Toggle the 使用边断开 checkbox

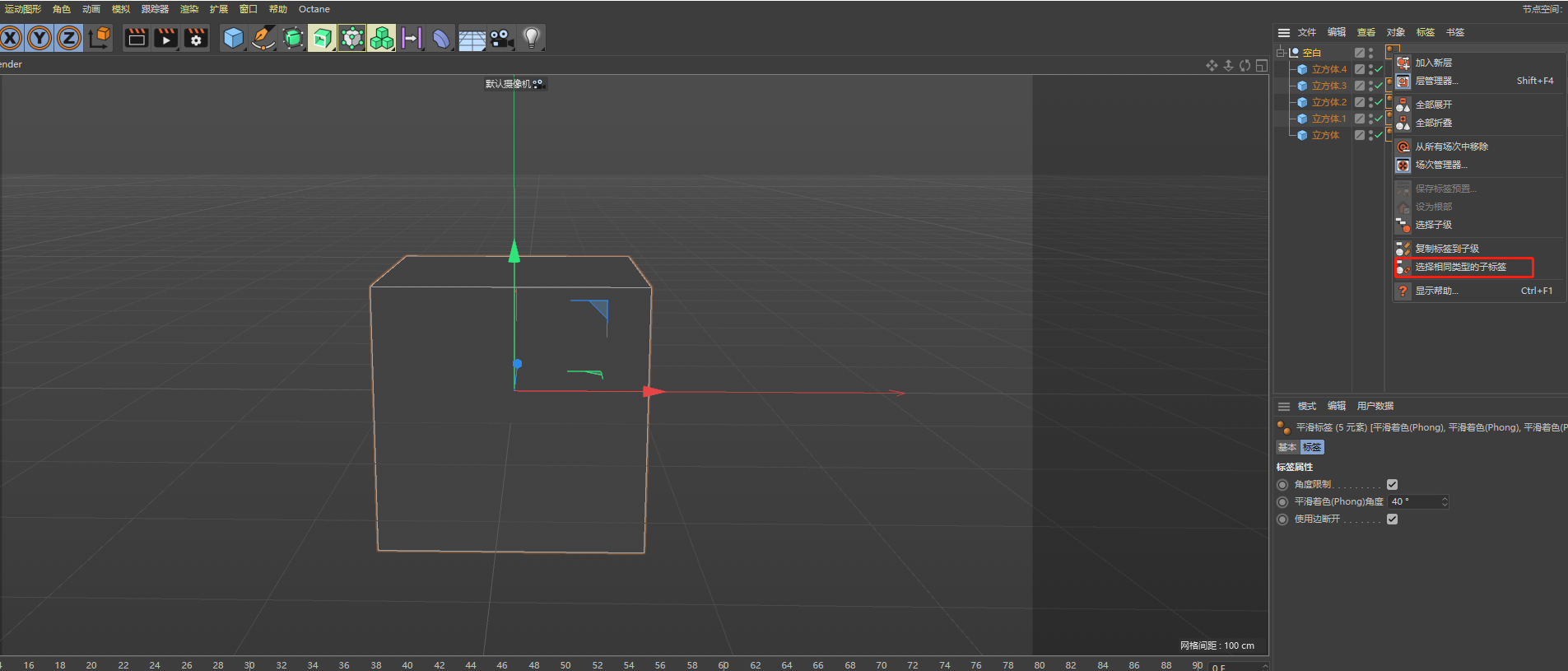1392,519
